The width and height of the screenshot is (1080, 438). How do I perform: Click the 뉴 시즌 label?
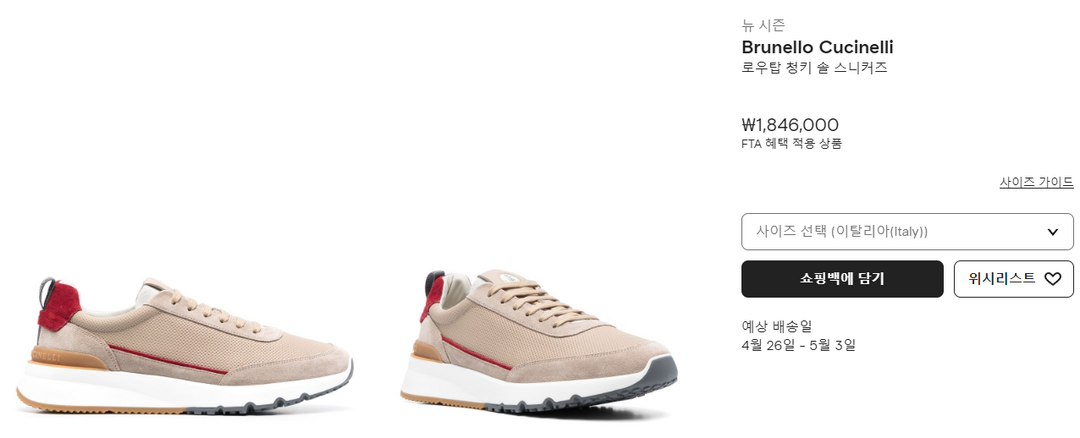pyautogui.click(x=763, y=25)
